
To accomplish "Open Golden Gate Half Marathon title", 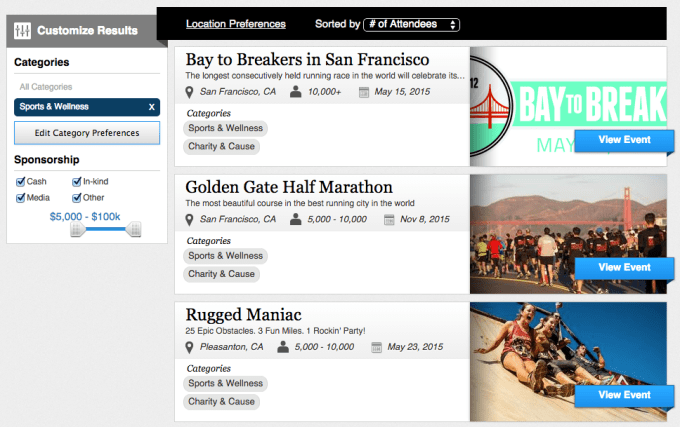I will [x=289, y=187].
